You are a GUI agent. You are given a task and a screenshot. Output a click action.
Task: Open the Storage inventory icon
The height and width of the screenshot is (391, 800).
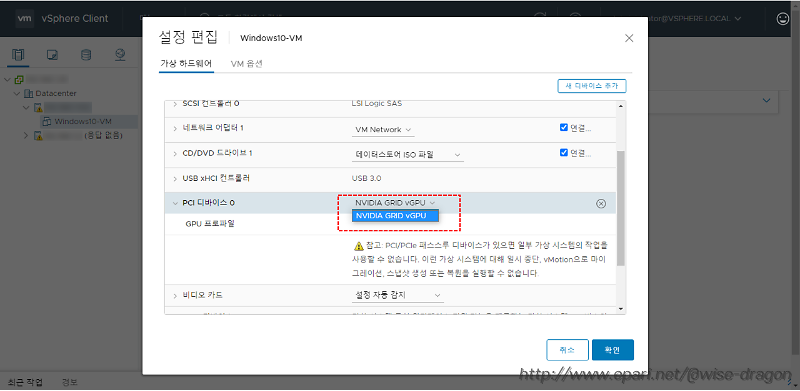(x=86, y=55)
